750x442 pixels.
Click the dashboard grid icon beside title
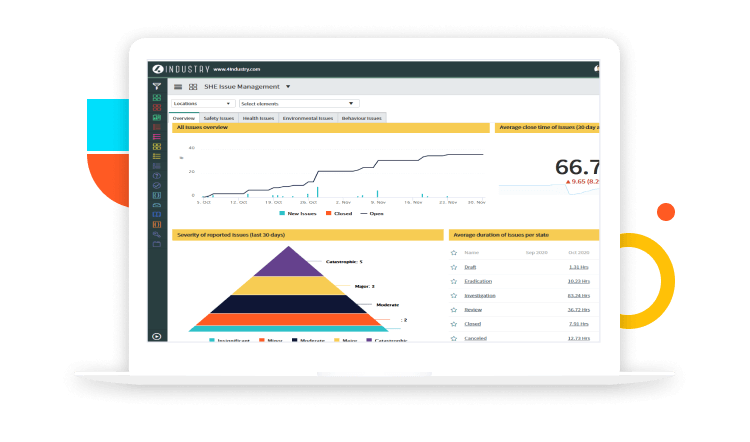193,87
